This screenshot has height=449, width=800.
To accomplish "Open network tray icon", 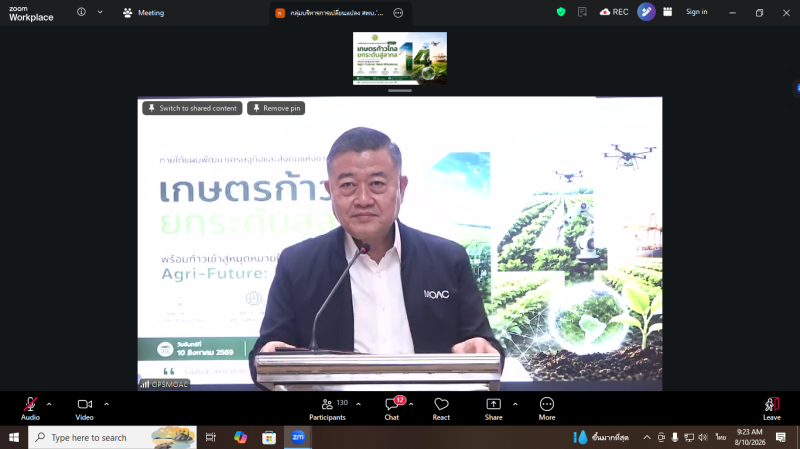I will point(689,437).
